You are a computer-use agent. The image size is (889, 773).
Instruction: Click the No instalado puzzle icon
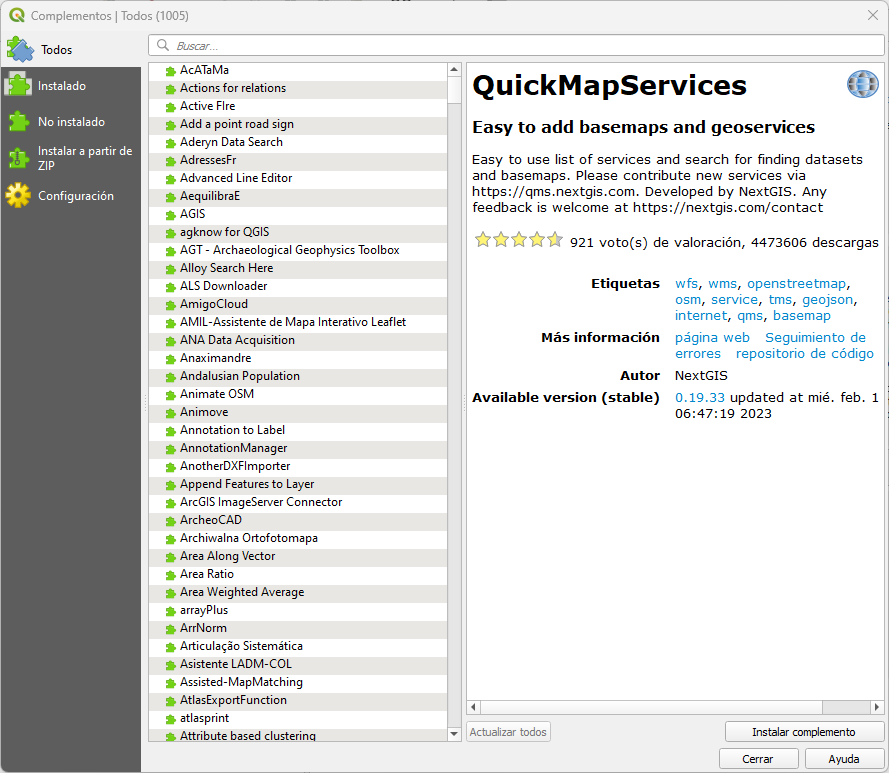[x=19, y=121]
